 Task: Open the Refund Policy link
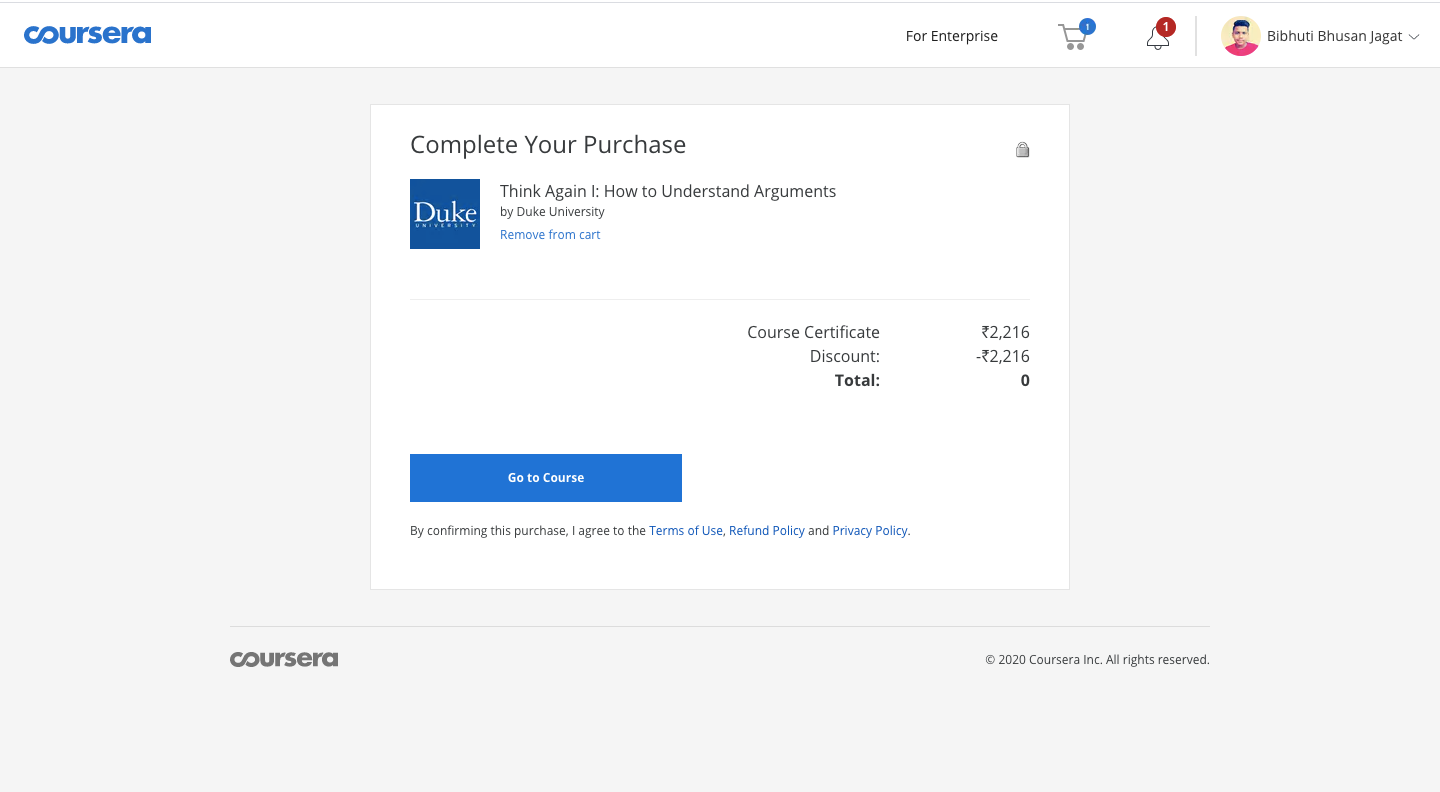click(x=767, y=531)
